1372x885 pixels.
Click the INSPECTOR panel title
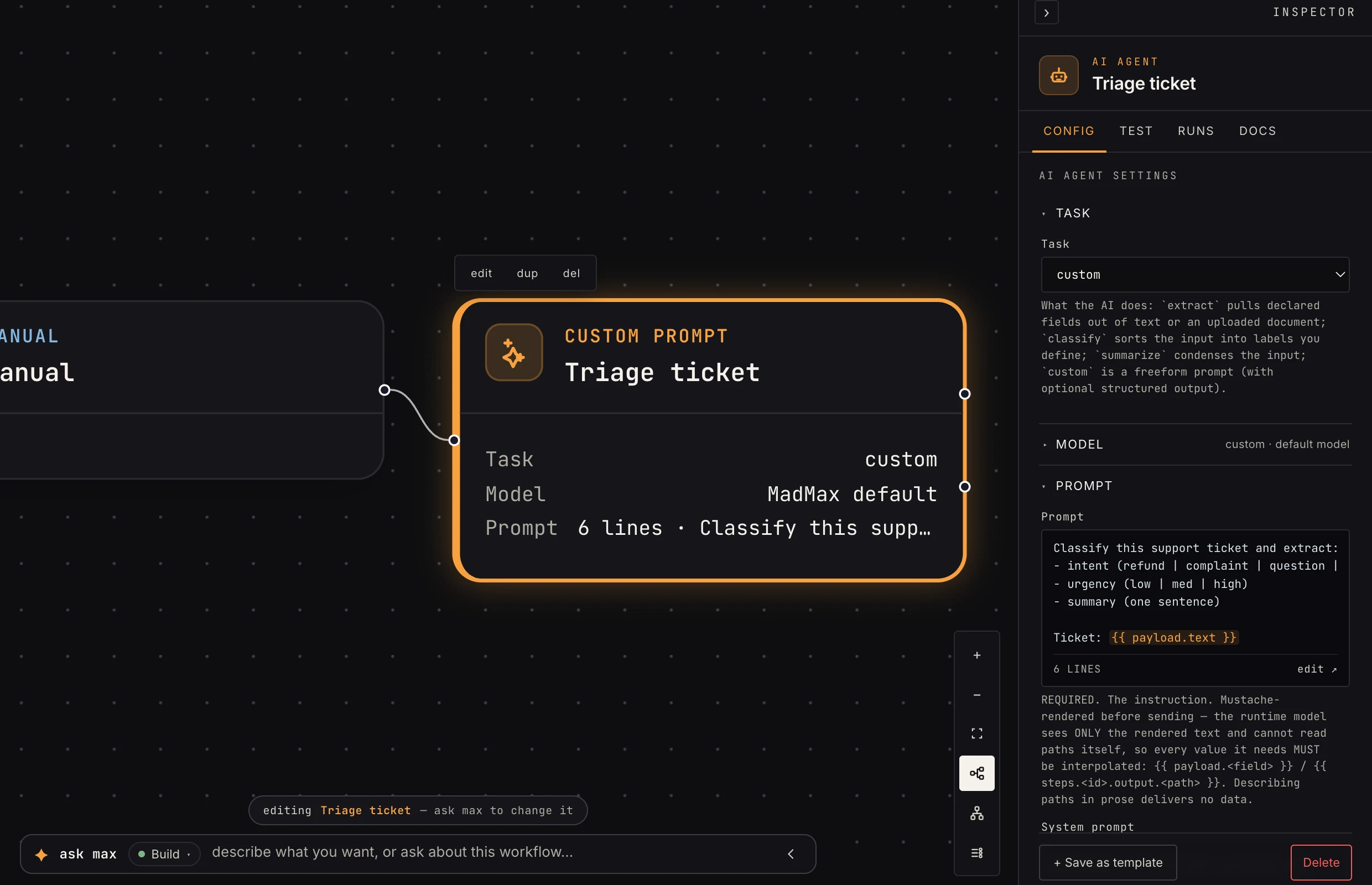point(1314,13)
